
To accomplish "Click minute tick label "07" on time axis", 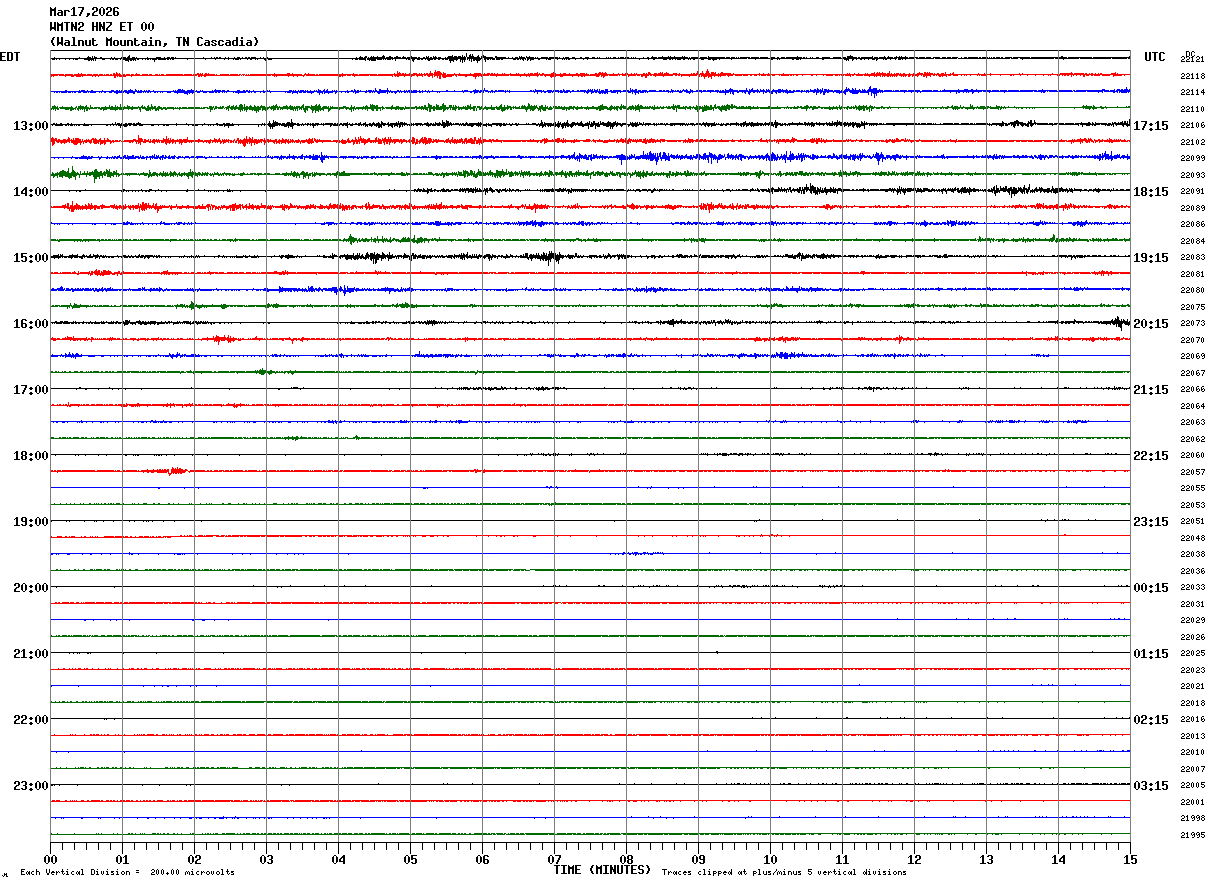I will coord(554,860).
